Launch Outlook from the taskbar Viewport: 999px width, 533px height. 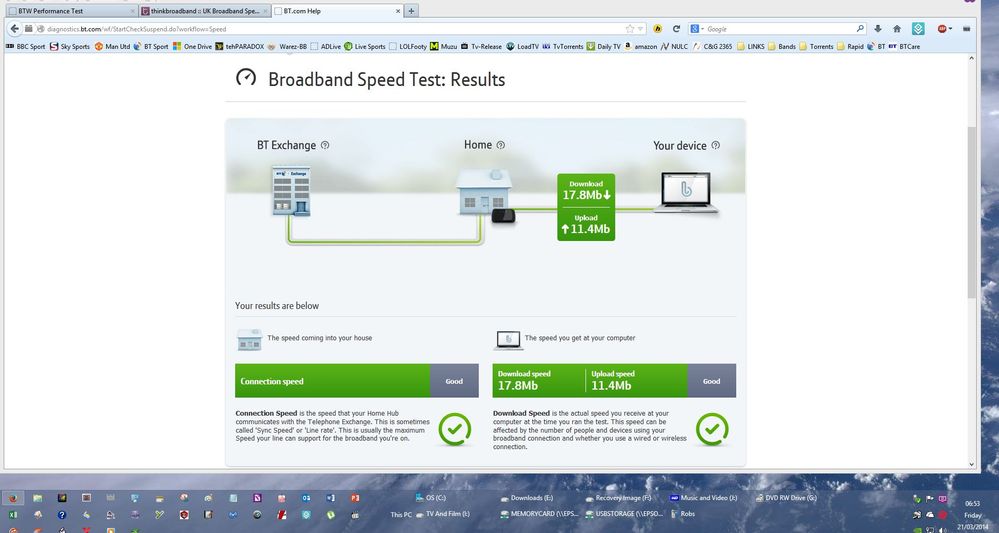click(x=306, y=498)
